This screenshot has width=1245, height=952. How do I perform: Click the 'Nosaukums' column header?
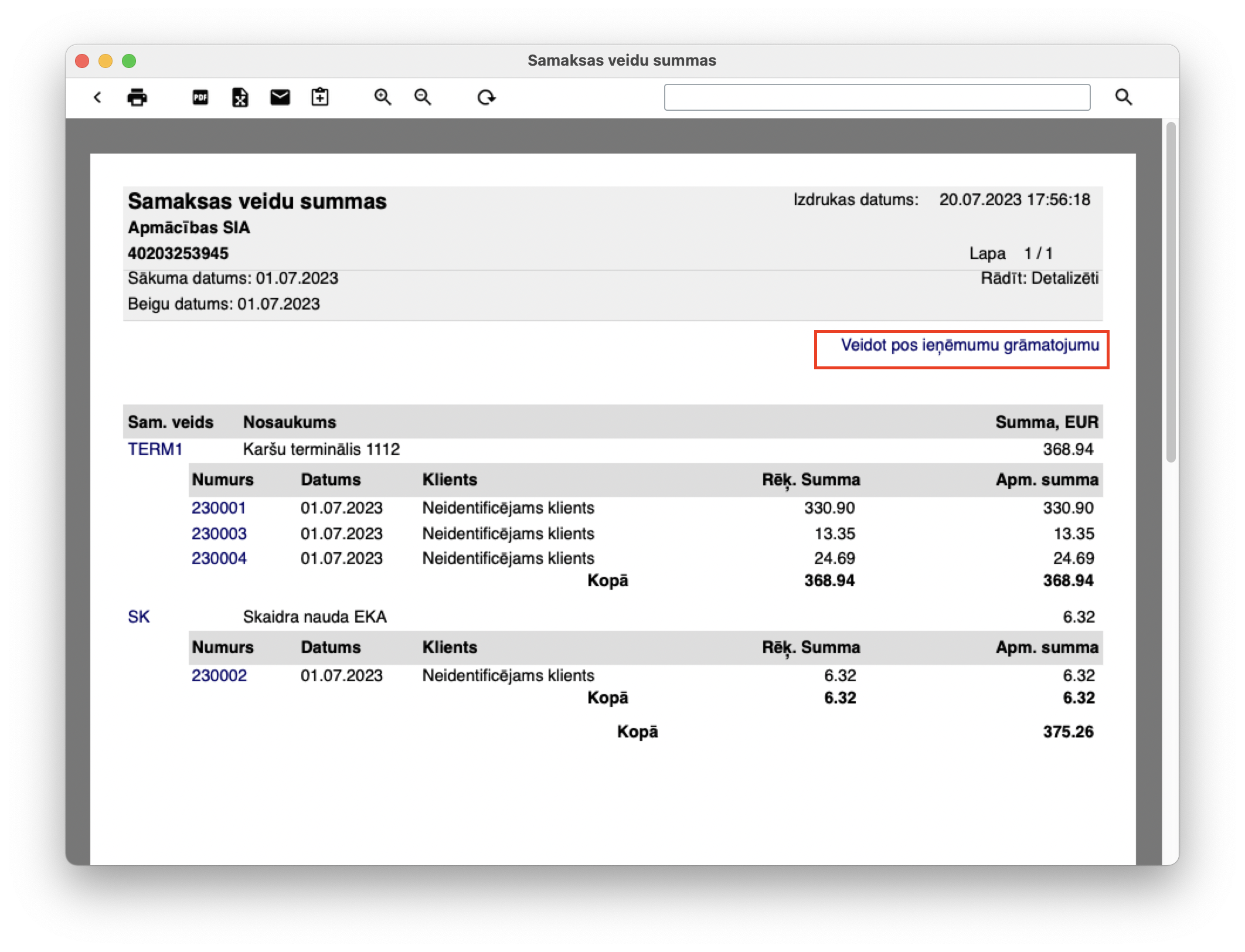pos(290,422)
